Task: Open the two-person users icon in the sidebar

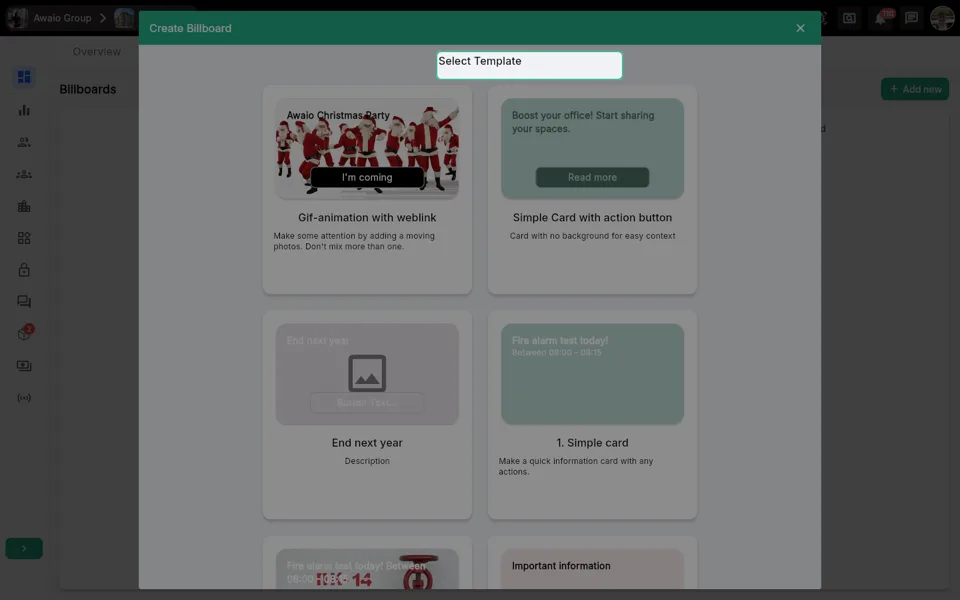Action: pyautogui.click(x=24, y=142)
